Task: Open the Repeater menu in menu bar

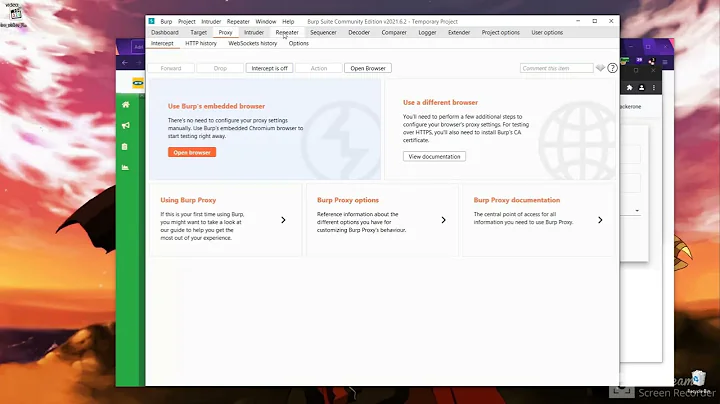Action: tap(238, 22)
